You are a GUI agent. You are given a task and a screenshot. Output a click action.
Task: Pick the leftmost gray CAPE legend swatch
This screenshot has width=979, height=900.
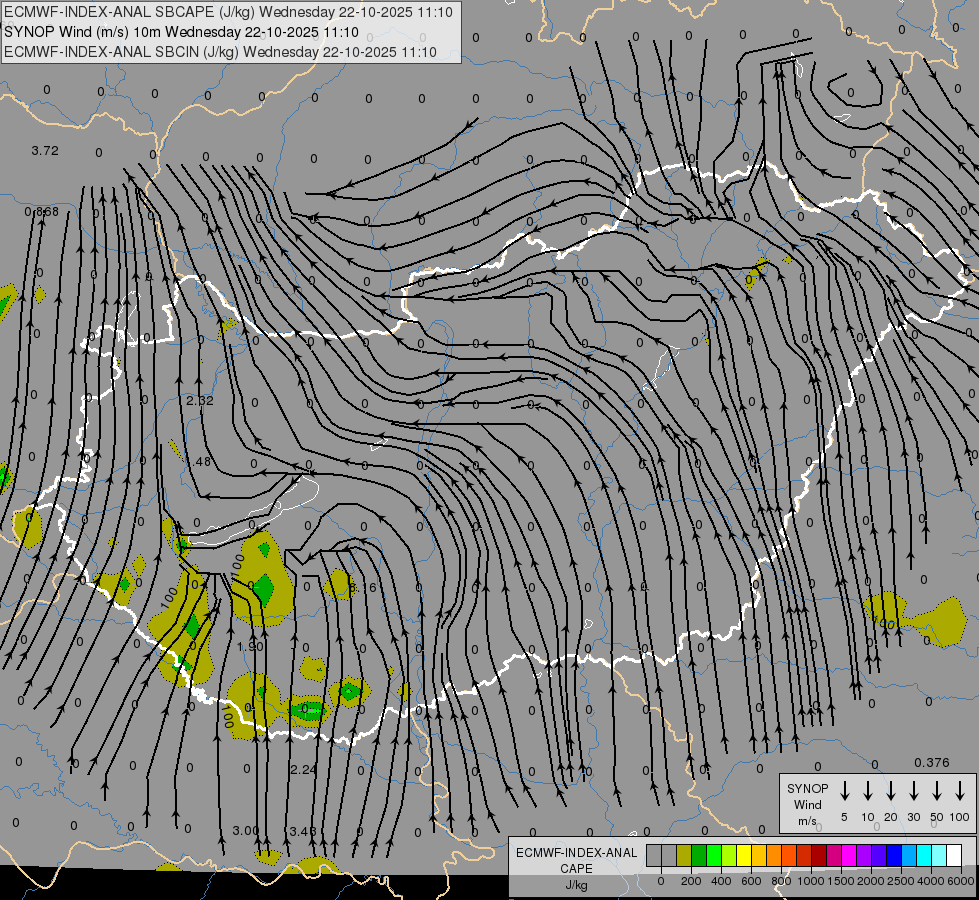point(654,855)
